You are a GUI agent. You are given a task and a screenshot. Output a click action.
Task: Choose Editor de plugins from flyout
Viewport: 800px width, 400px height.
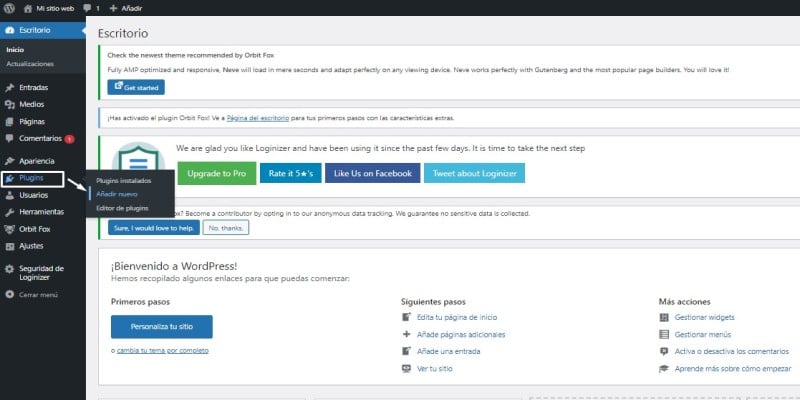coord(122,208)
